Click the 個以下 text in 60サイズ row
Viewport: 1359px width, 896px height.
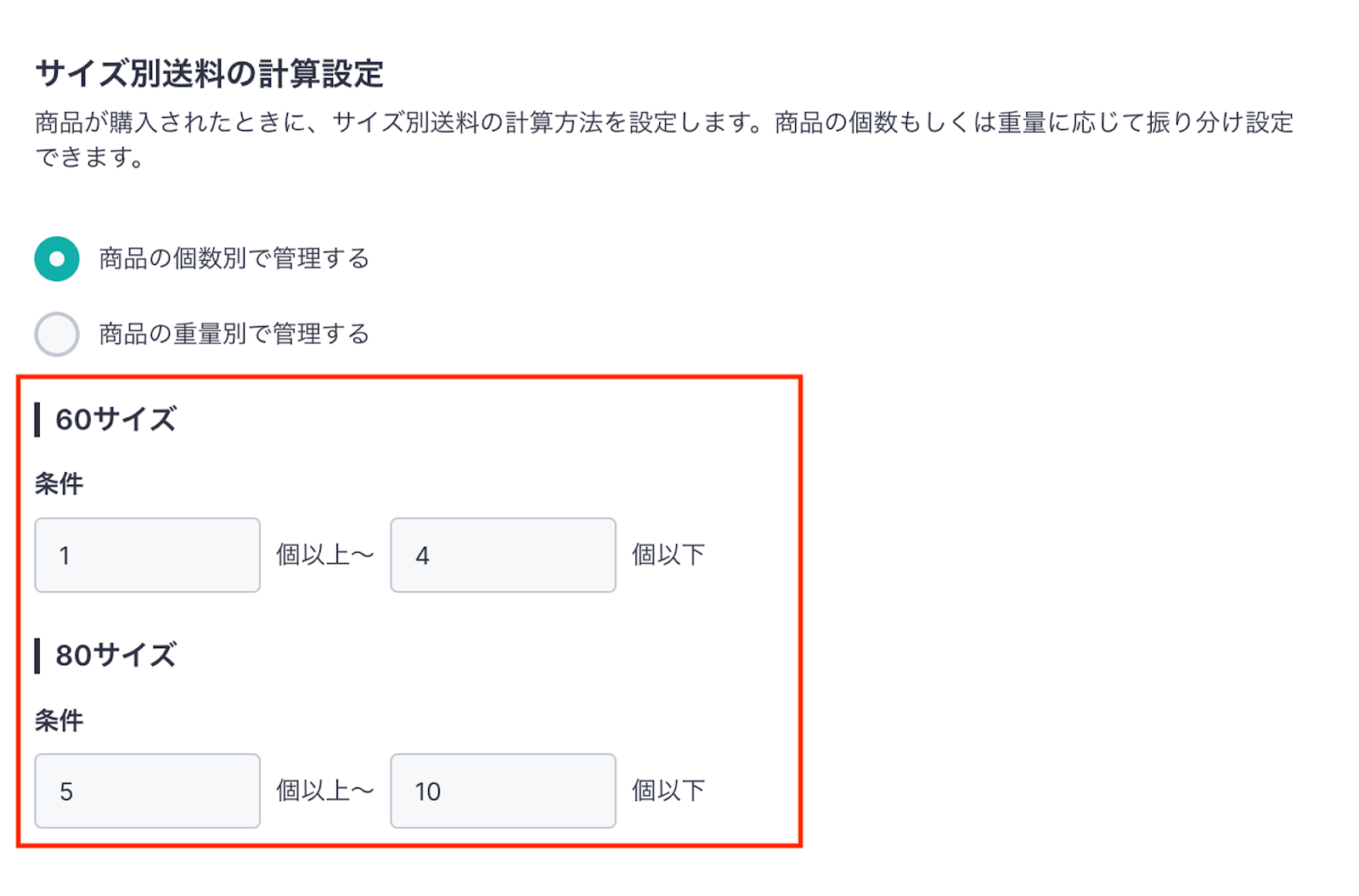pos(668,555)
